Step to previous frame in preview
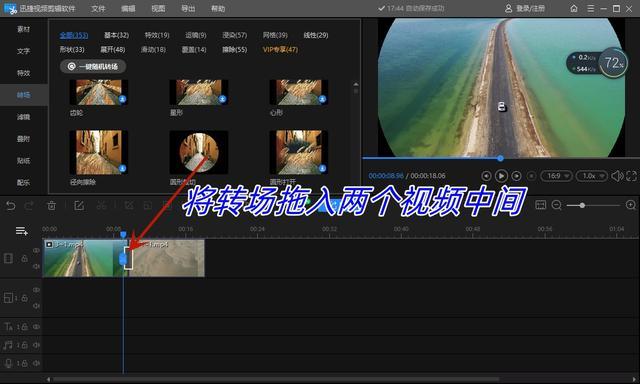640x384 pixels. coord(486,176)
